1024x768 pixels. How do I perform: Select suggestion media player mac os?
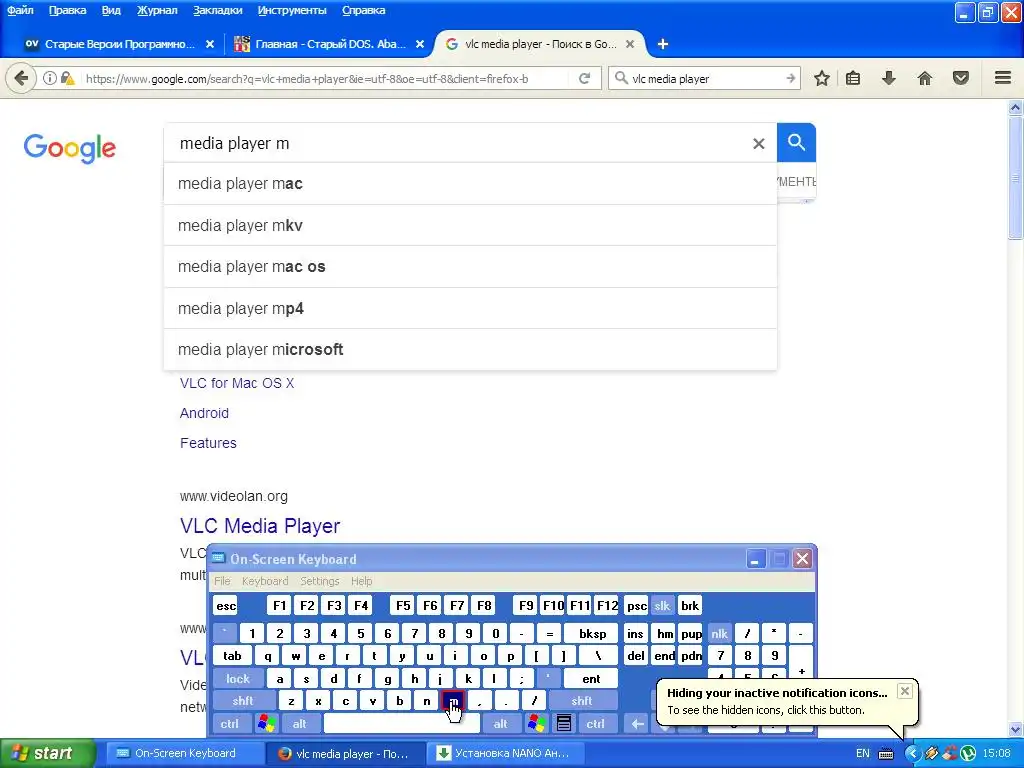point(470,266)
